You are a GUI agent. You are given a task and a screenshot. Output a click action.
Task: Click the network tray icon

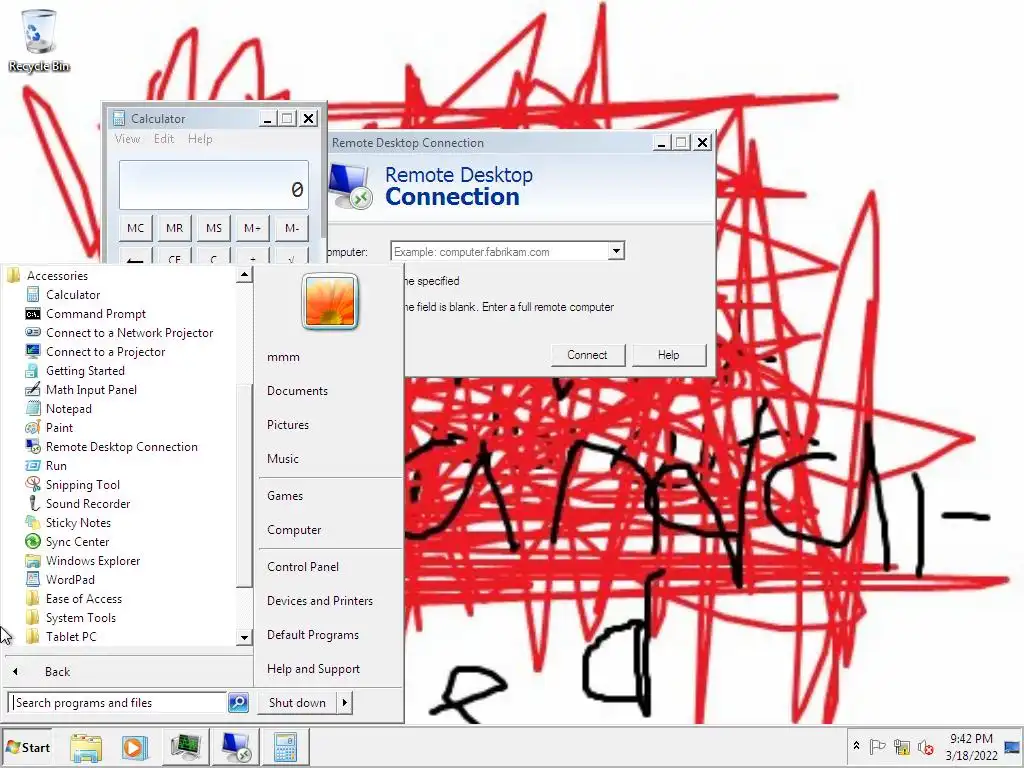pos(902,746)
